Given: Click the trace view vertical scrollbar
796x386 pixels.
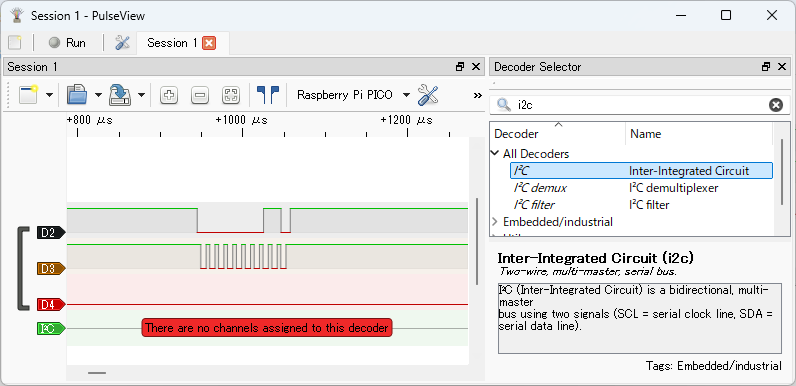Looking at the screenshot, I should pyautogui.click(x=477, y=241).
